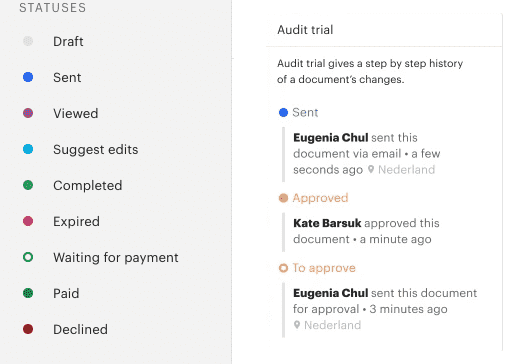Screen dimensions: 532x364
Task: Click the cyan Suggest edits status dot
Action: [28, 149]
